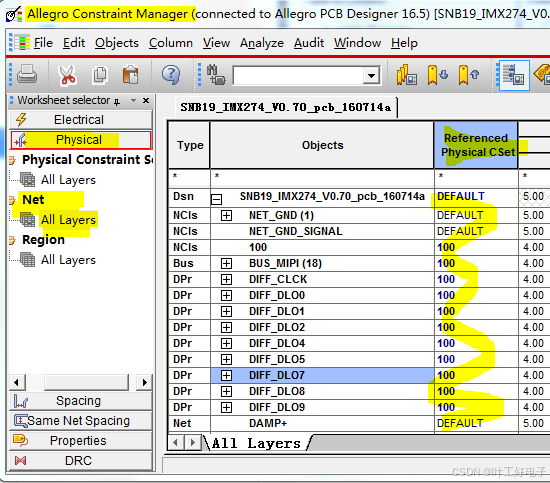This screenshot has width=550, height=483.
Task: Expand the DIFF_CLCK differential pair
Action: [226, 279]
